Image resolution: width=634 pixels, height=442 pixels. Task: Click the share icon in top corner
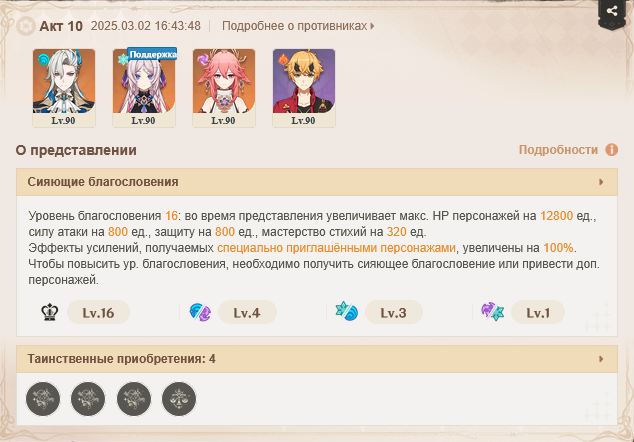pyautogui.click(x=612, y=11)
